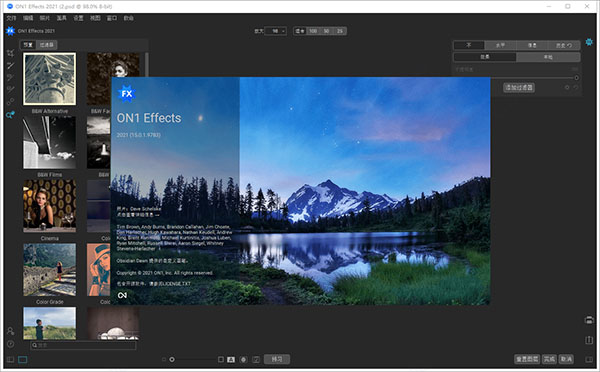Activate the highlighted blue tool icon in left toolbar
Screen dimensions: 600x372
(10, 114)
